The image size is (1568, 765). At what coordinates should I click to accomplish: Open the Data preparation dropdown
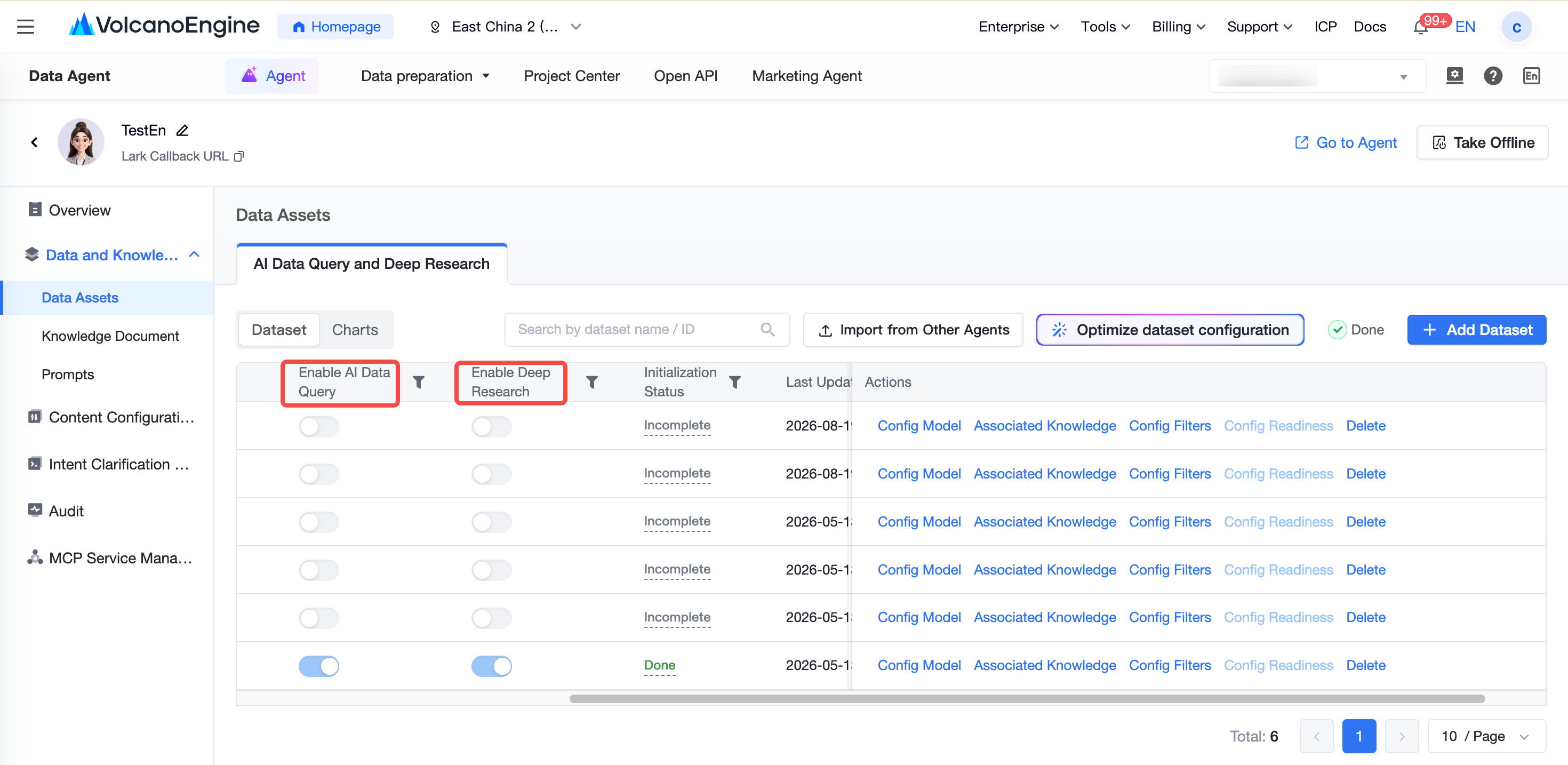tap(425, 76)
